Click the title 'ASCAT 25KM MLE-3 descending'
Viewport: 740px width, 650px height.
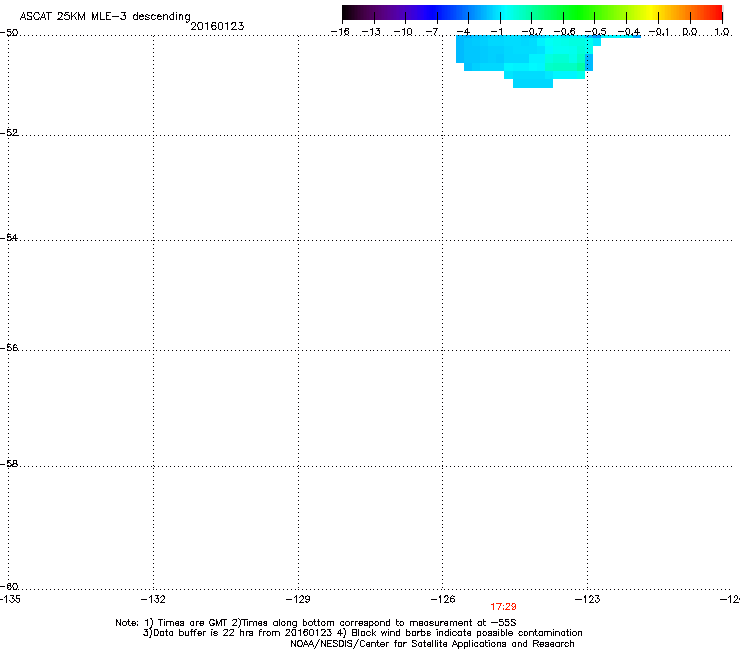coord(105,16)
